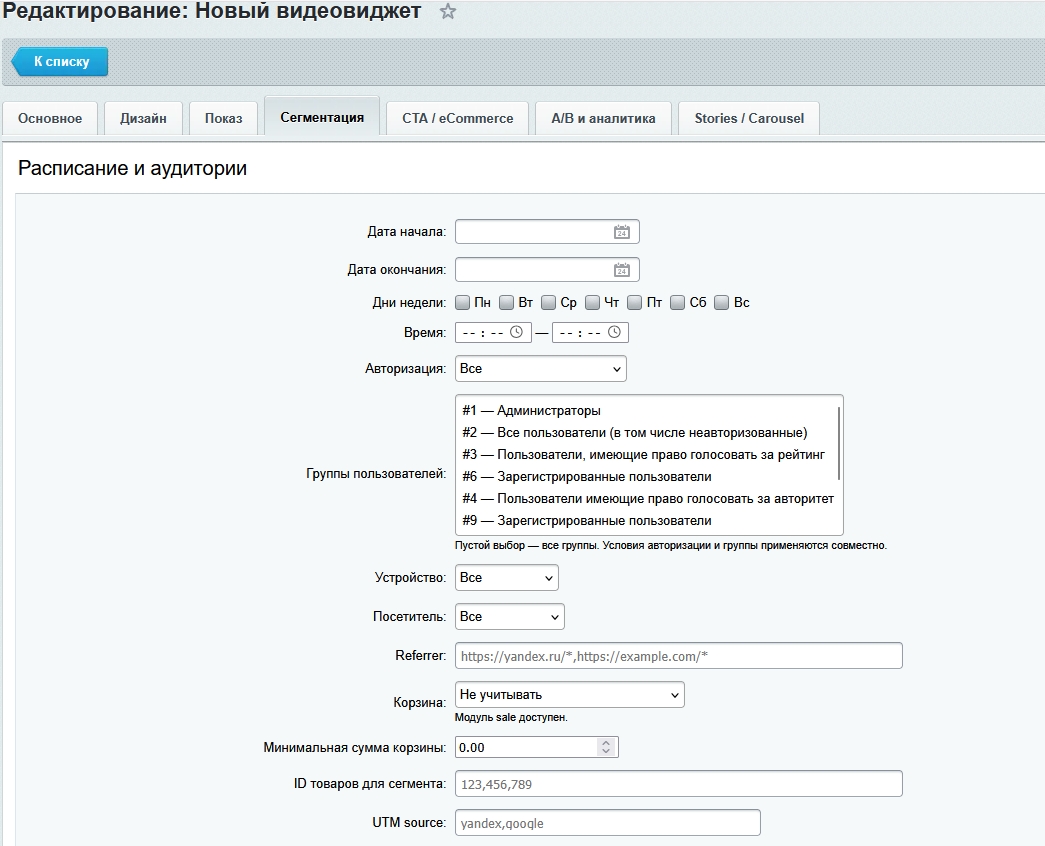Increase Минимальная сумма корзины with stepper arrows
Screen dimensions: 1045x846
[606, 743]
